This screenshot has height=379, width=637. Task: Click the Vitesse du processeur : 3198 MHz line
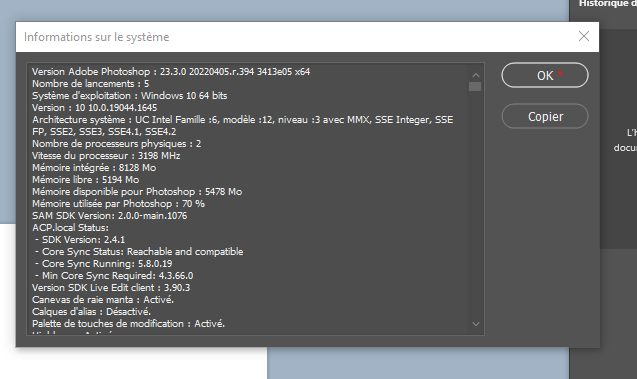point(106,156)
